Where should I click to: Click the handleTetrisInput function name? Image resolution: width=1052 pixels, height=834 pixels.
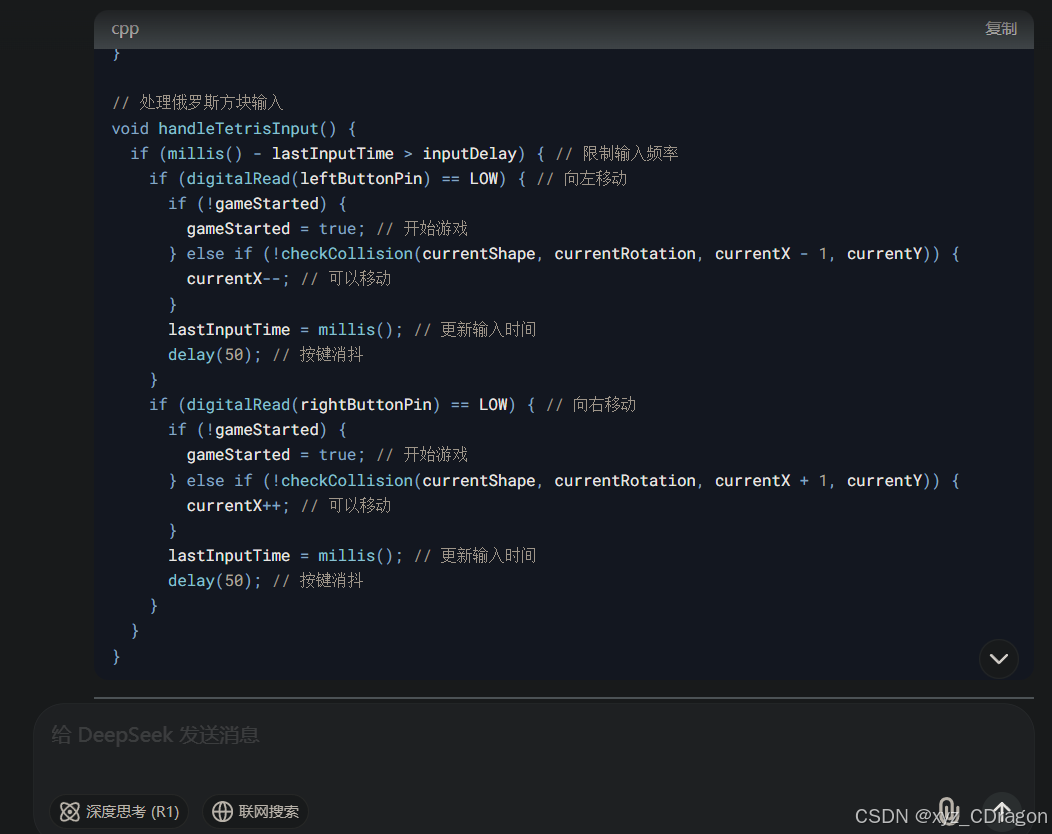coord(238,128)
